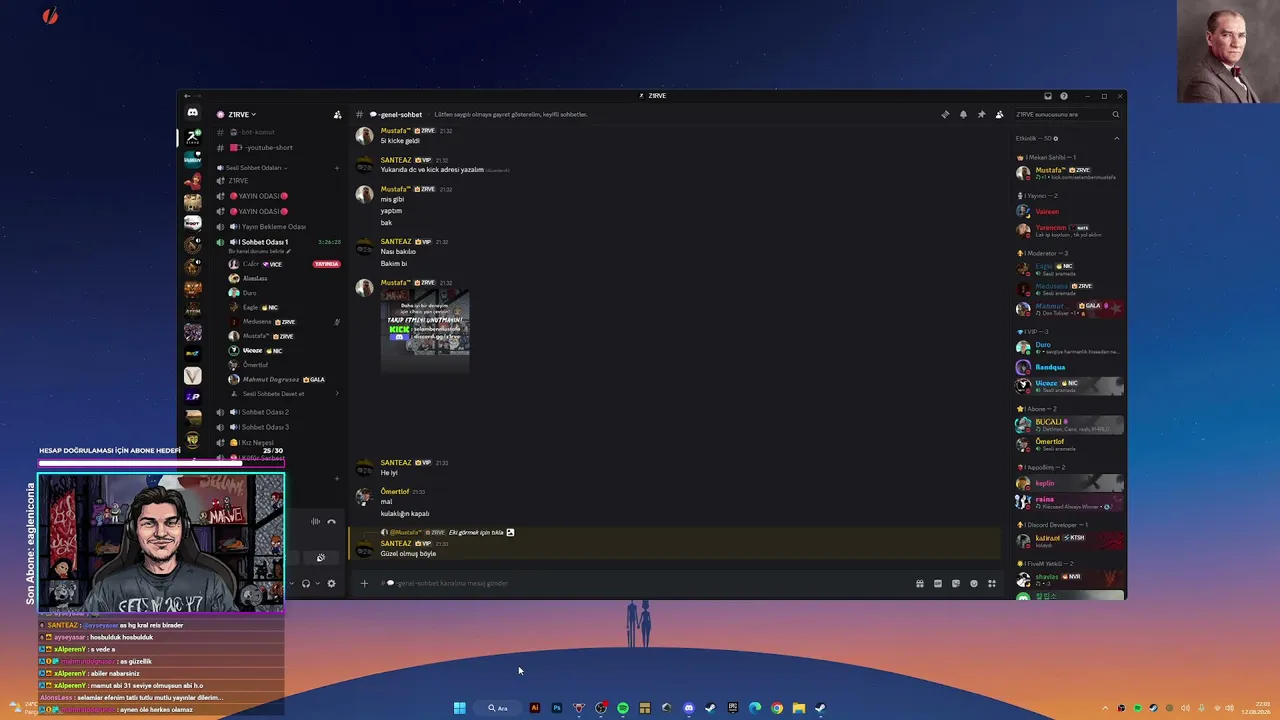Open keplin's profile in member list
Screen dimensions: 1280x720
pos(1069,483)
